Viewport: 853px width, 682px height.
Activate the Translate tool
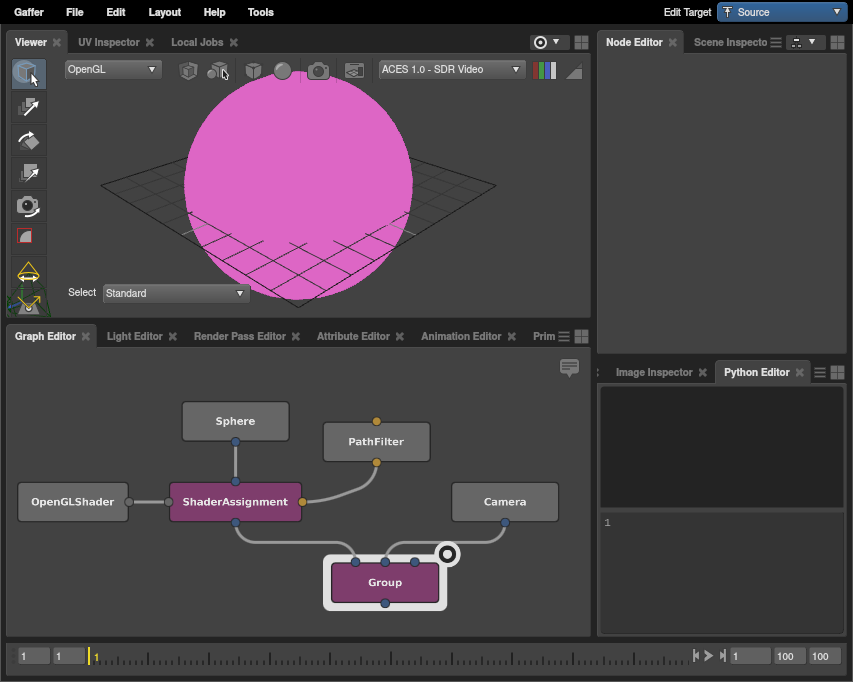tap(28, 107)
